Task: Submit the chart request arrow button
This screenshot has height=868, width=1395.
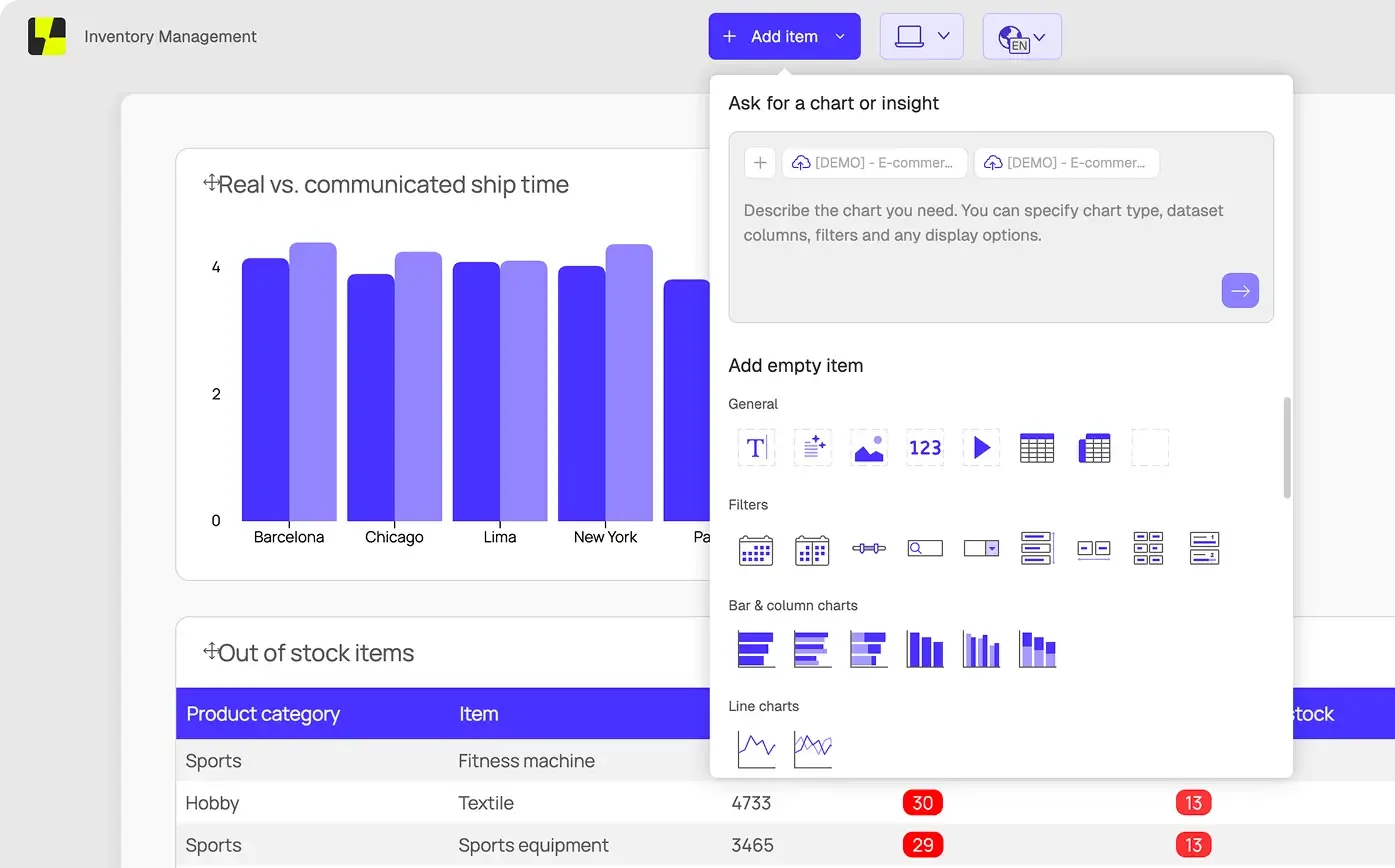Action: 1240,291
